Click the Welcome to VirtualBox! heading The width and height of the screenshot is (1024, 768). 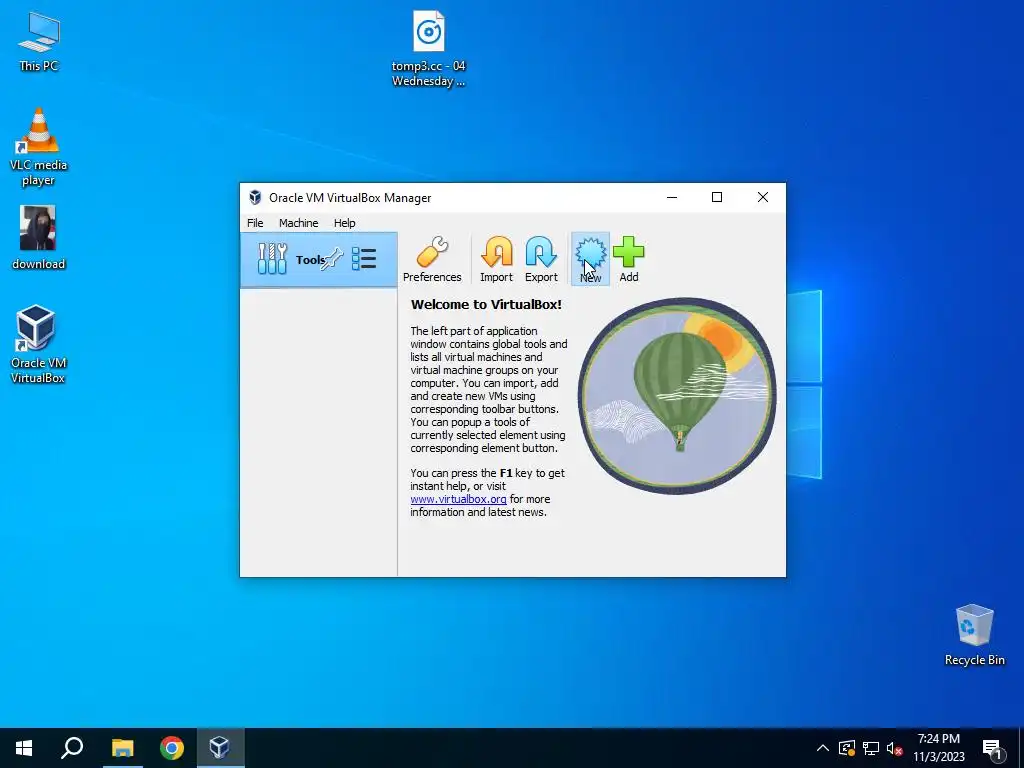[x=486, y=304]
